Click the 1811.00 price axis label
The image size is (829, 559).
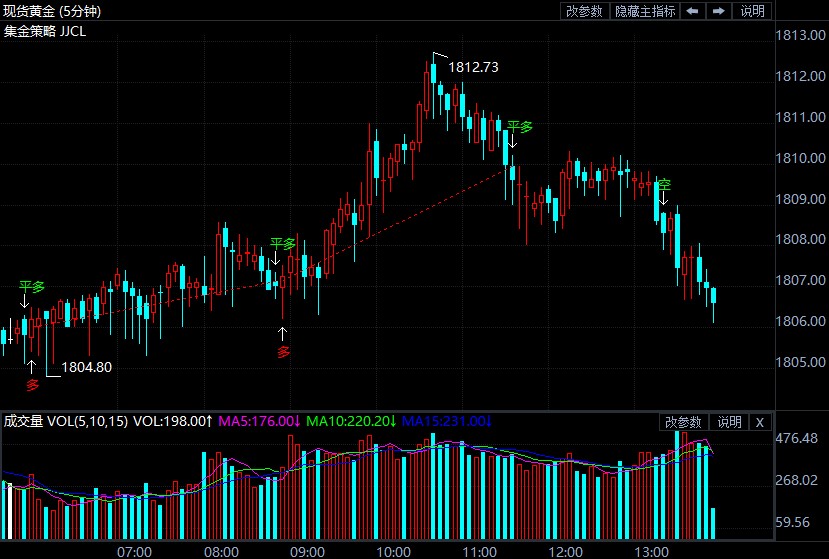pyautogui.click(x=800, y=117)
